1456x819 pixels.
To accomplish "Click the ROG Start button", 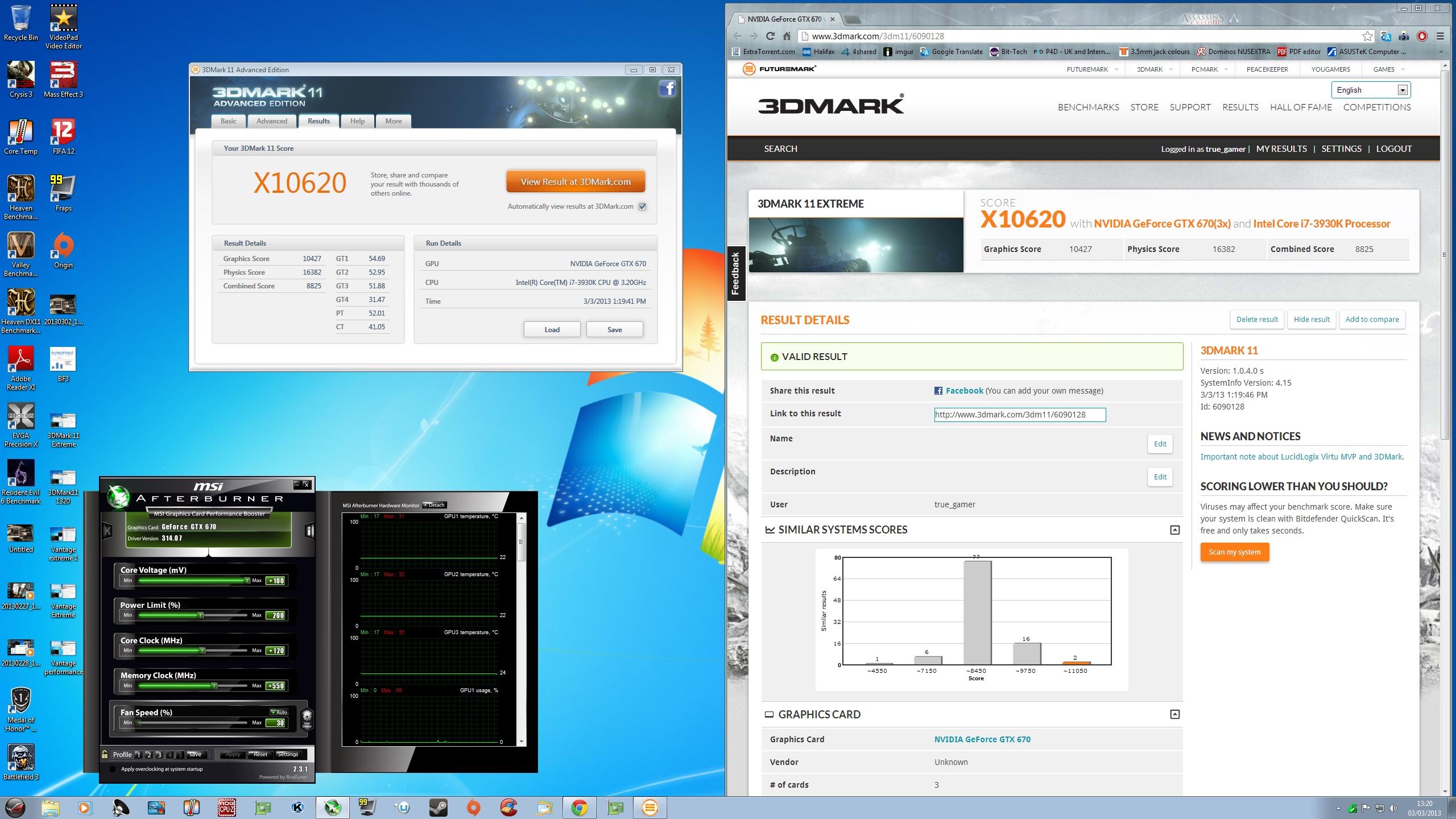I will [15, 807].
